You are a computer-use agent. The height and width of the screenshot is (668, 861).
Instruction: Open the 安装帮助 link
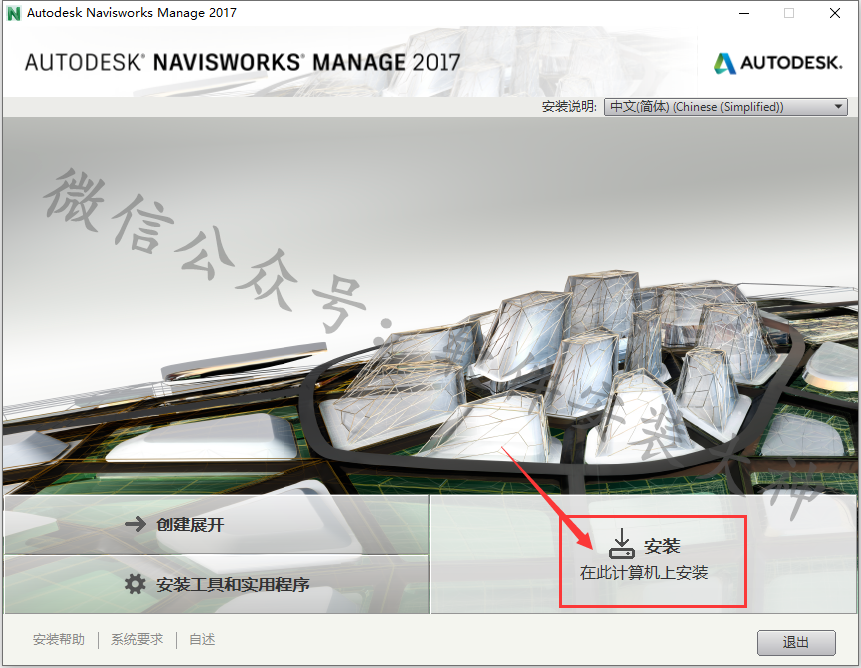click(x=59, y=639)
